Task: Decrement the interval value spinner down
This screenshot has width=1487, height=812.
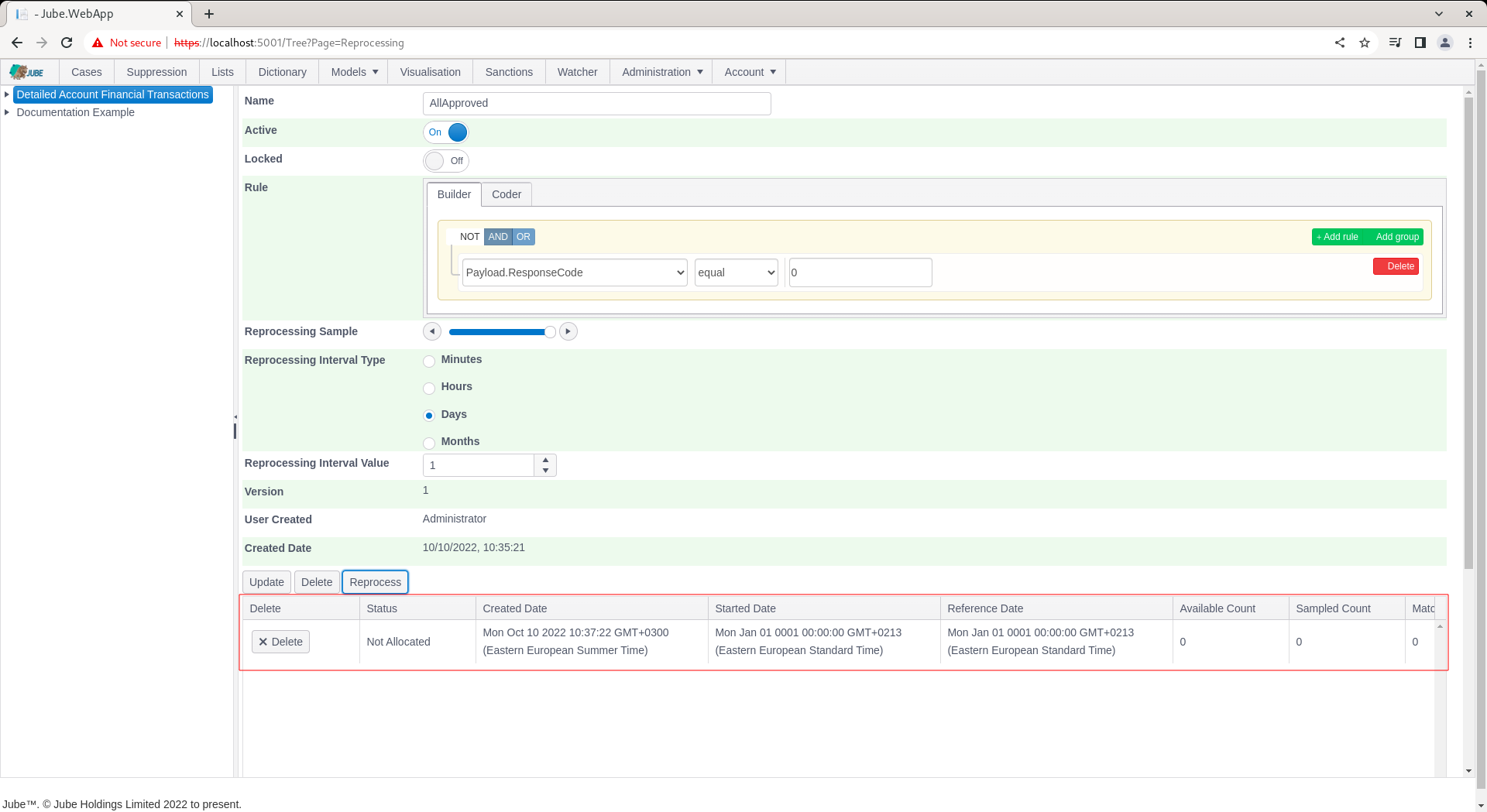Action: coord(545,471)
